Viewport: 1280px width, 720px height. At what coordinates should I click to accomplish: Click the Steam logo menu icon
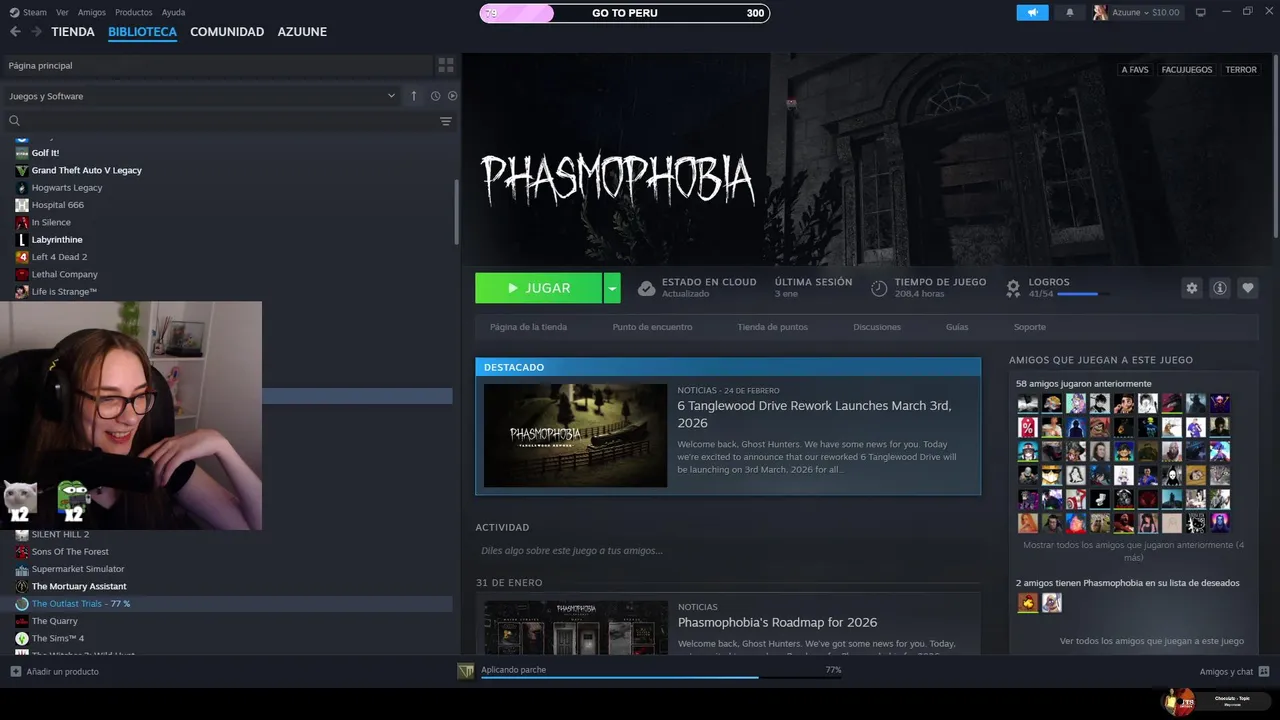[14, 12]
